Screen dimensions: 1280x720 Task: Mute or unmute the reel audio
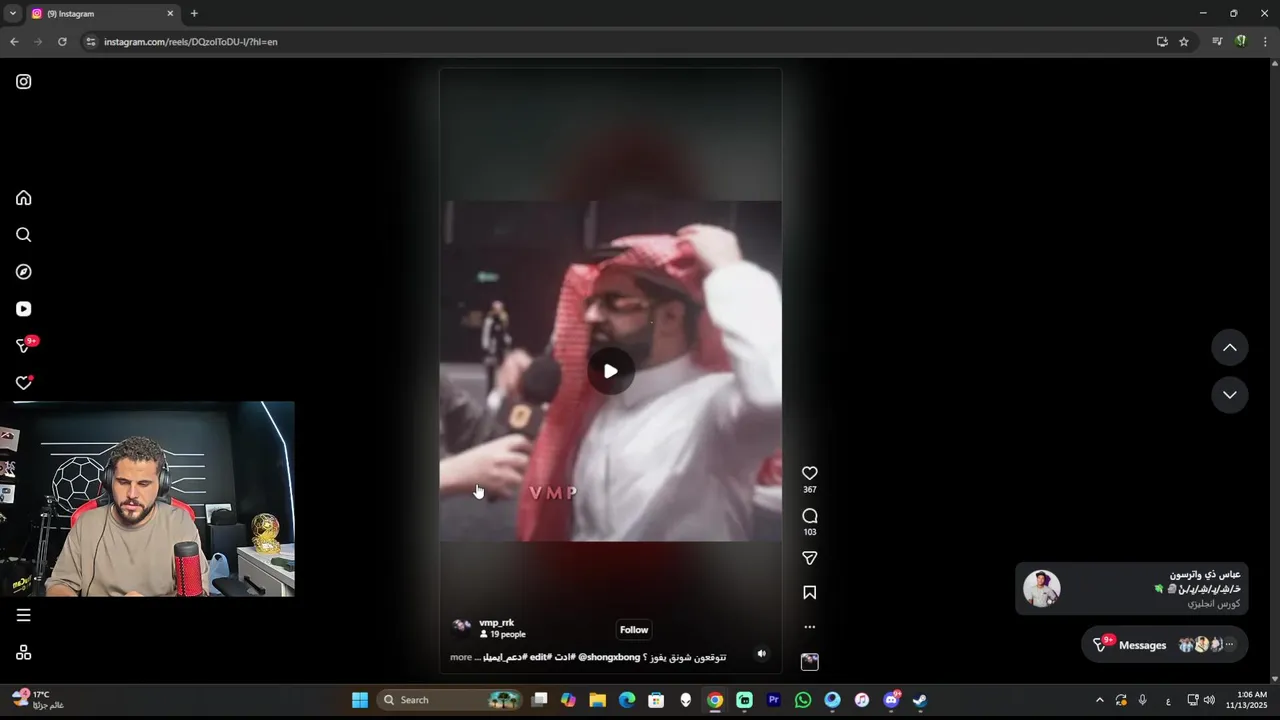[762, 654]
